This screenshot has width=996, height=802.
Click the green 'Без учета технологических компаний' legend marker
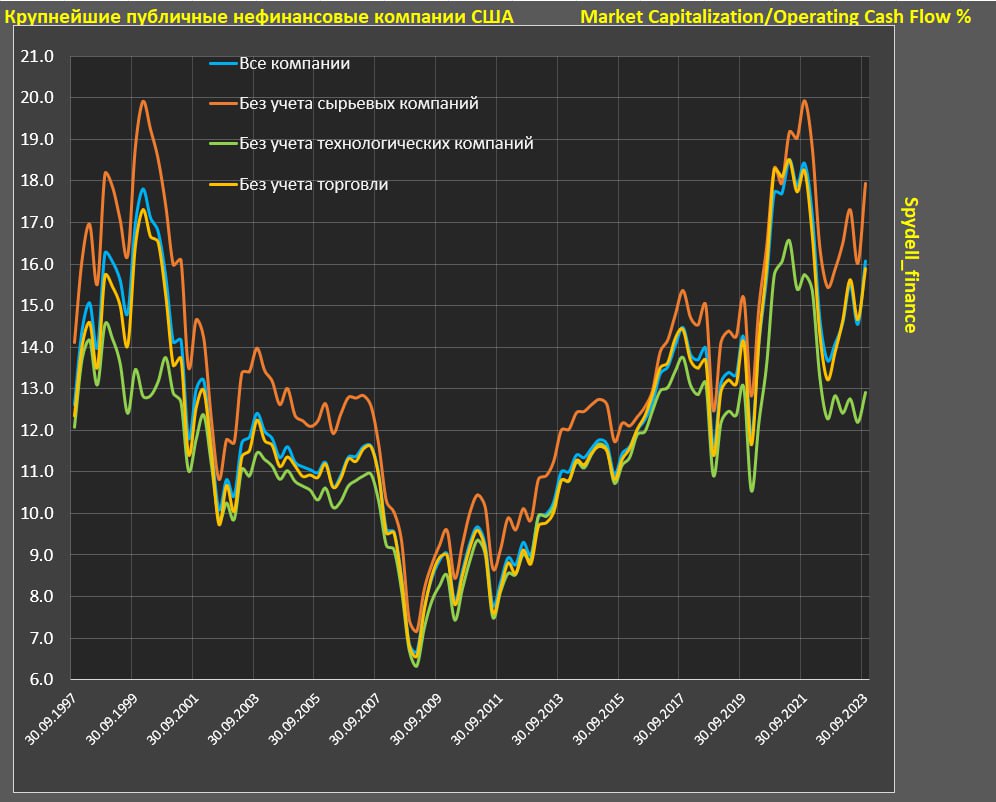(222, 144)
